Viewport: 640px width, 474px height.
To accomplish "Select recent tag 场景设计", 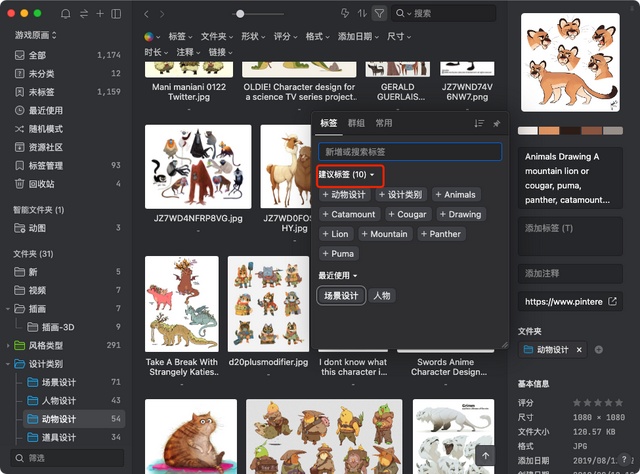I will point(341,296).
